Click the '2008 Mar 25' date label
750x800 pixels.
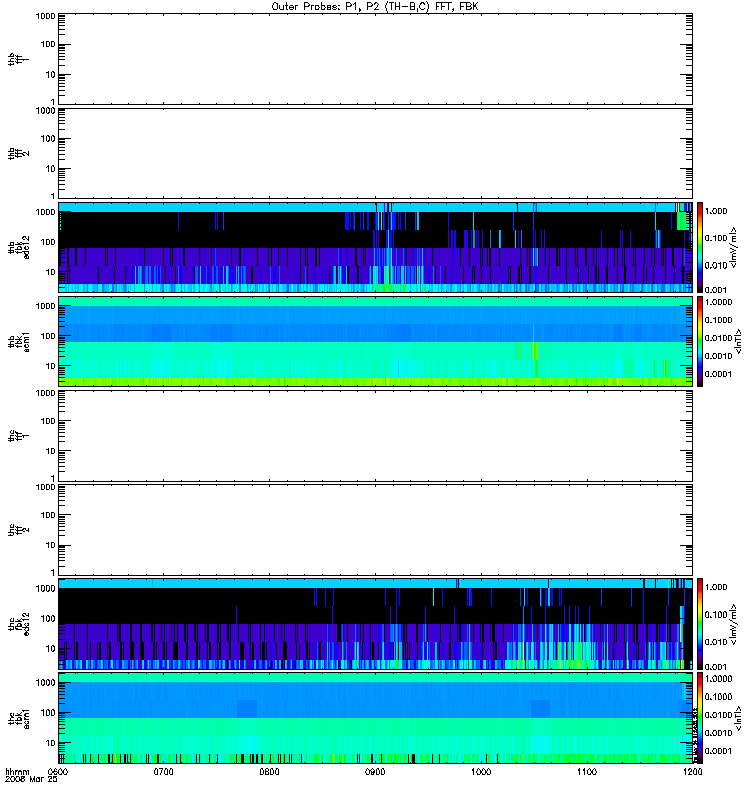coord(31,779)
